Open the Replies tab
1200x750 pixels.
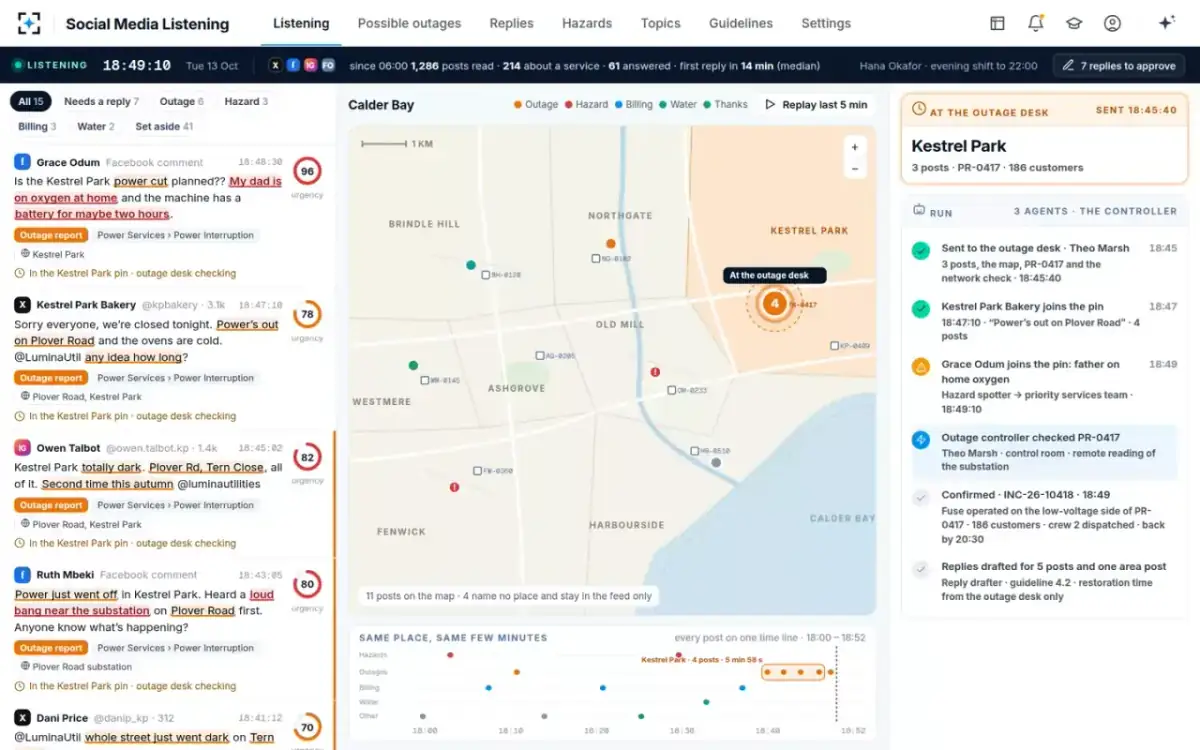coord(511,23)
